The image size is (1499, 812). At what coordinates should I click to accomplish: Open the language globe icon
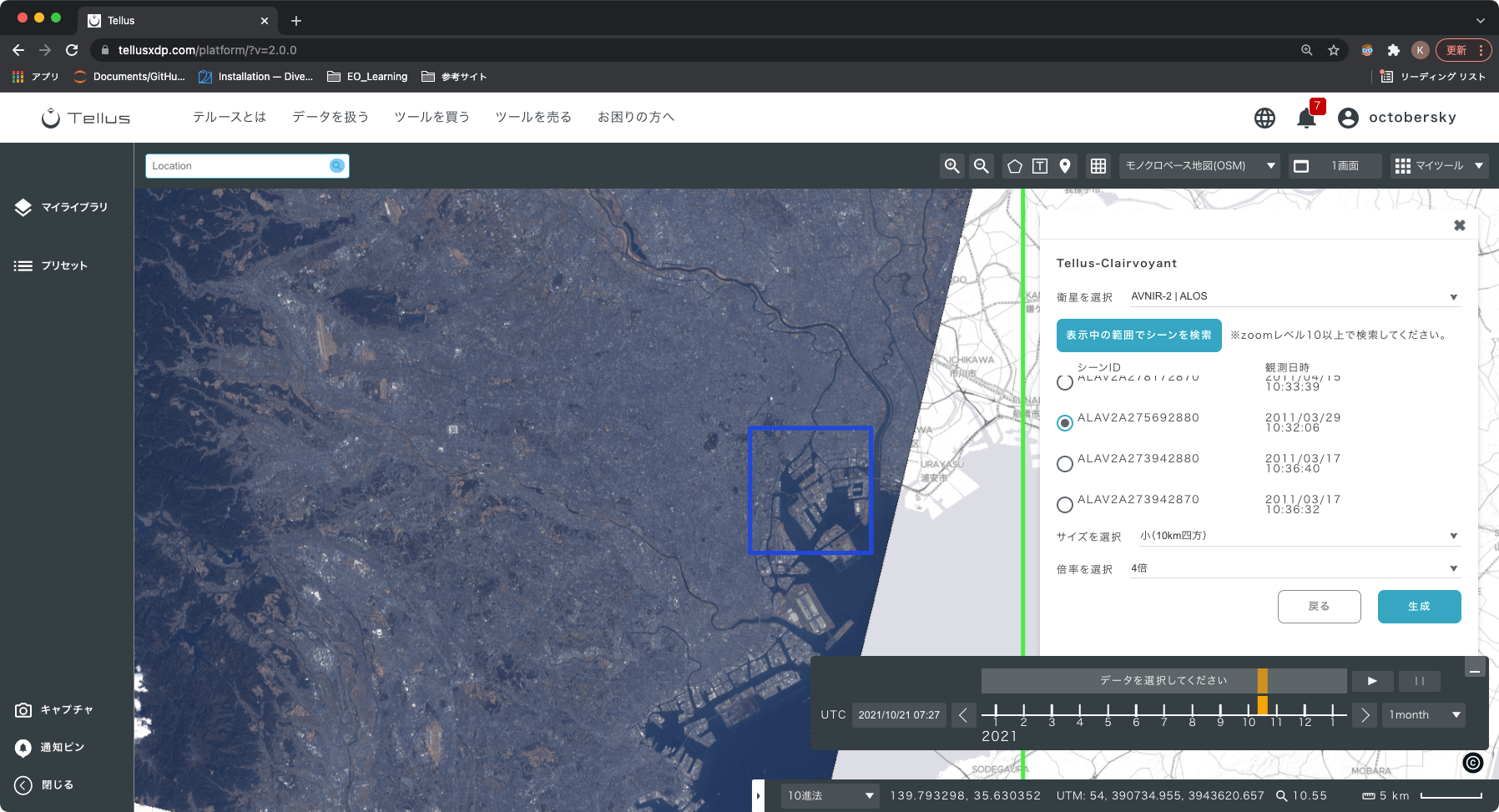[1264, 118]
